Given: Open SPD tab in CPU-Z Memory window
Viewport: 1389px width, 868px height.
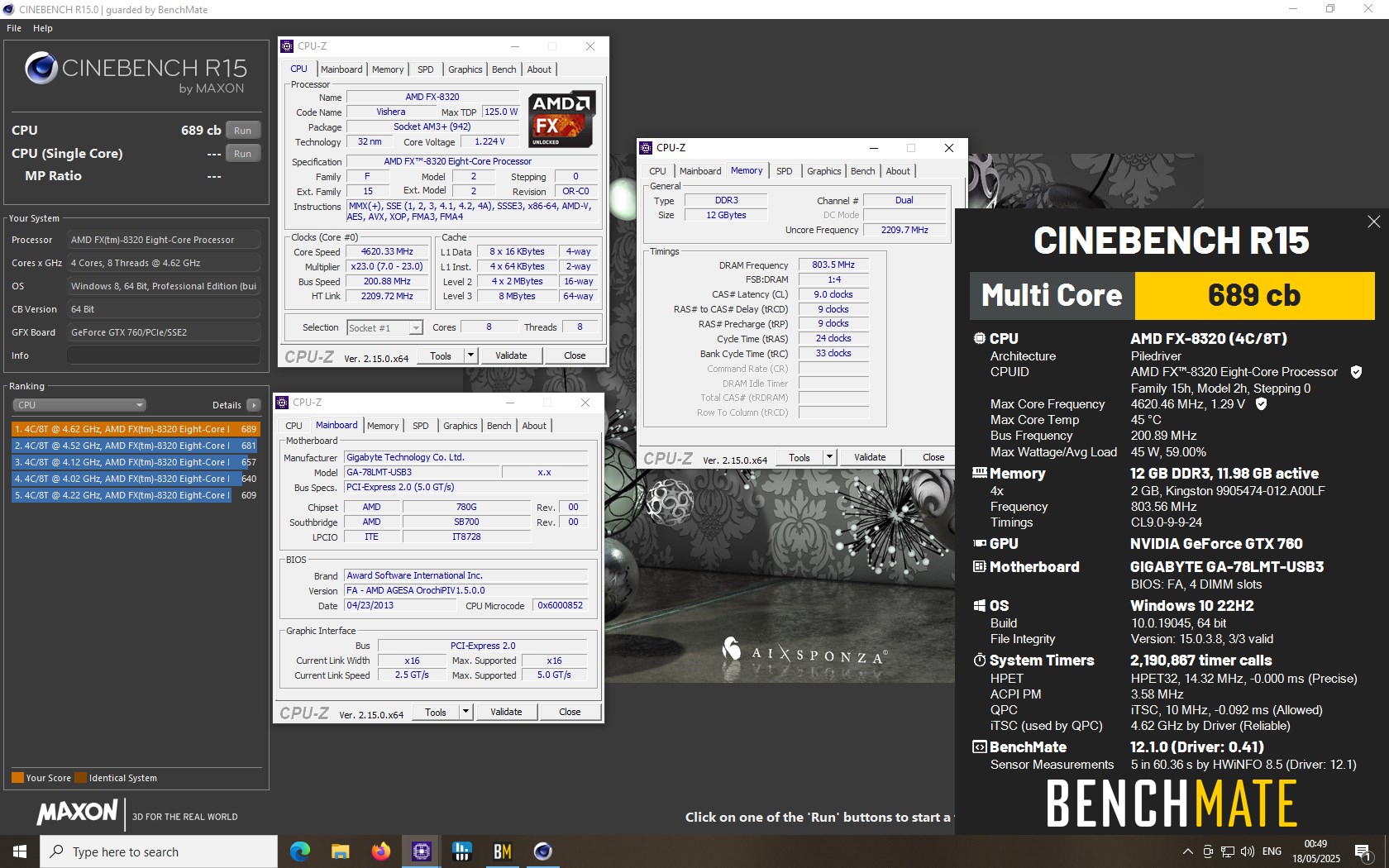Looking at the screenshot, I should pyautogui.click(x=784, y=171).
